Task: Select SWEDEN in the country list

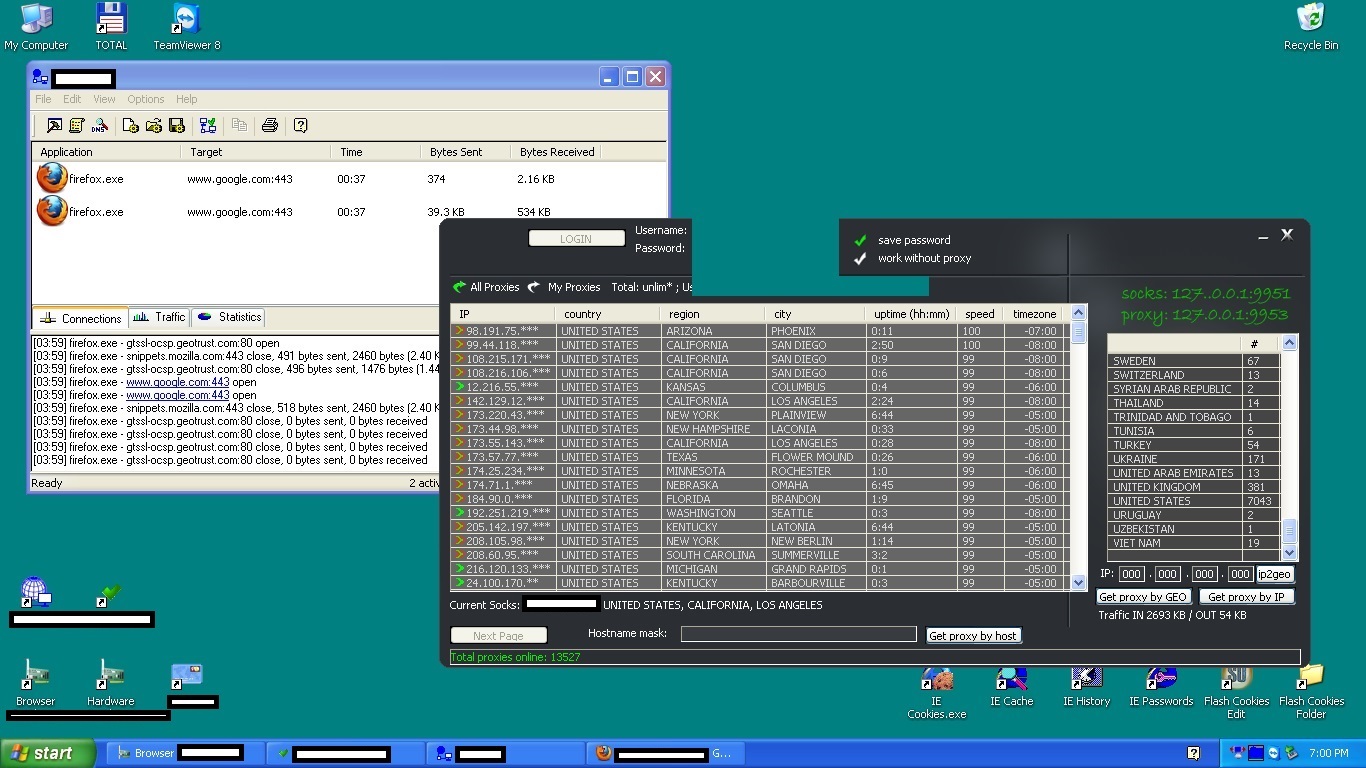Action: click(1193, 361)
